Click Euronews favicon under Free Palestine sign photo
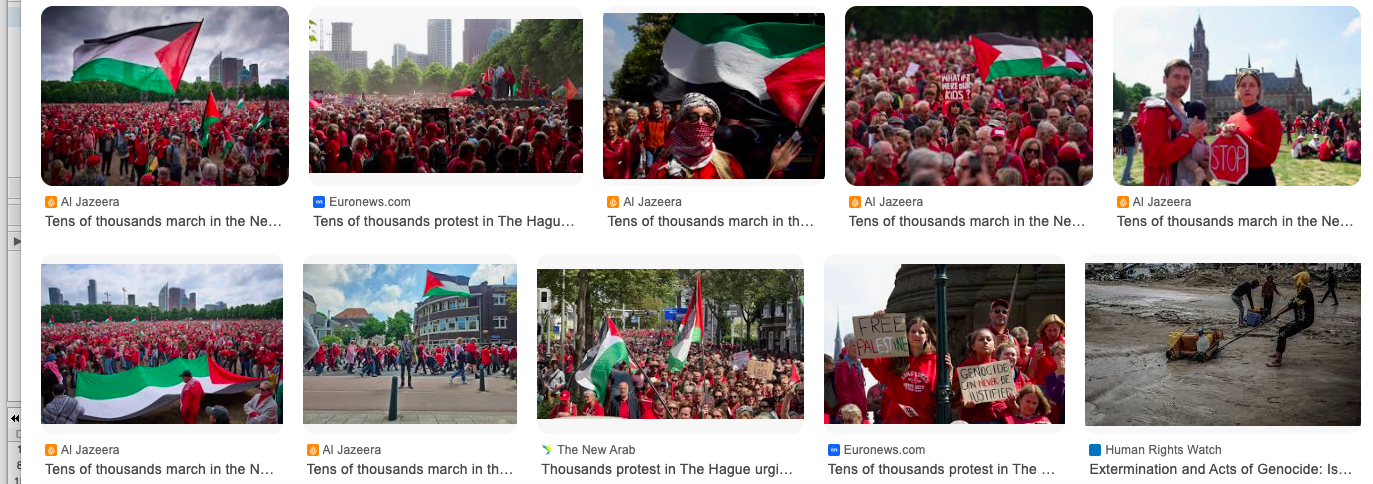 coord(834,450)
